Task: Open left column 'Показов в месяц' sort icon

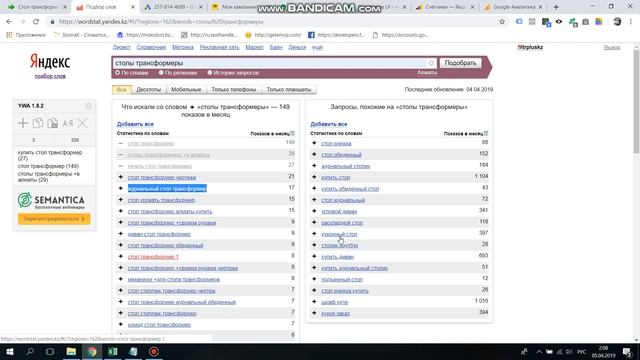Action: click(292, 133)
